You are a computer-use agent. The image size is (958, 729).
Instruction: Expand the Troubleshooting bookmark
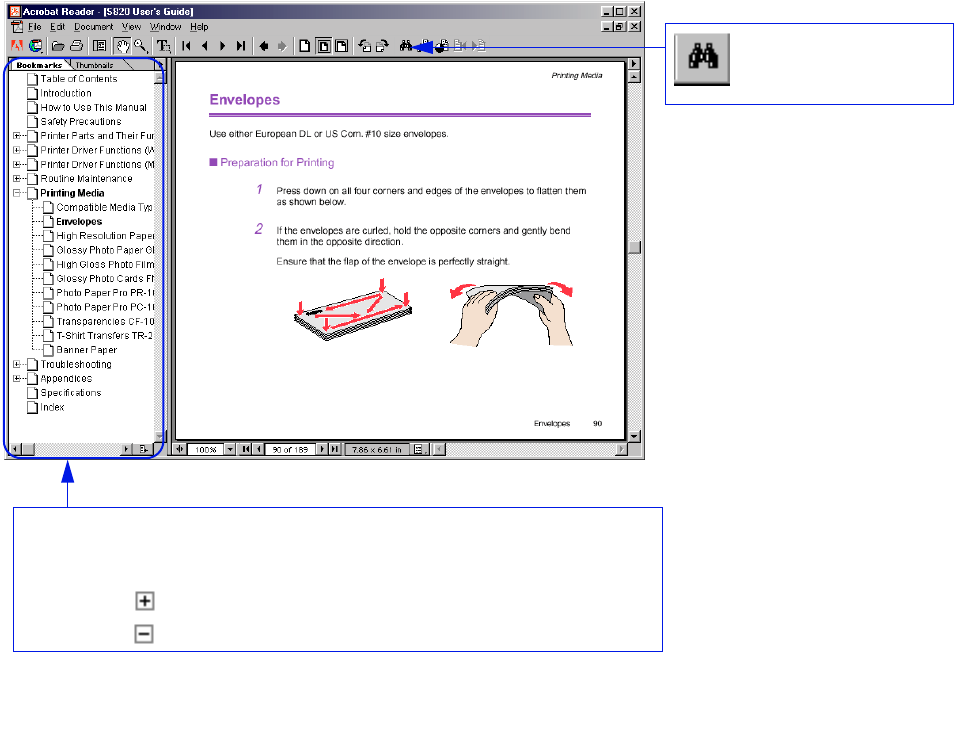(17, 365)
